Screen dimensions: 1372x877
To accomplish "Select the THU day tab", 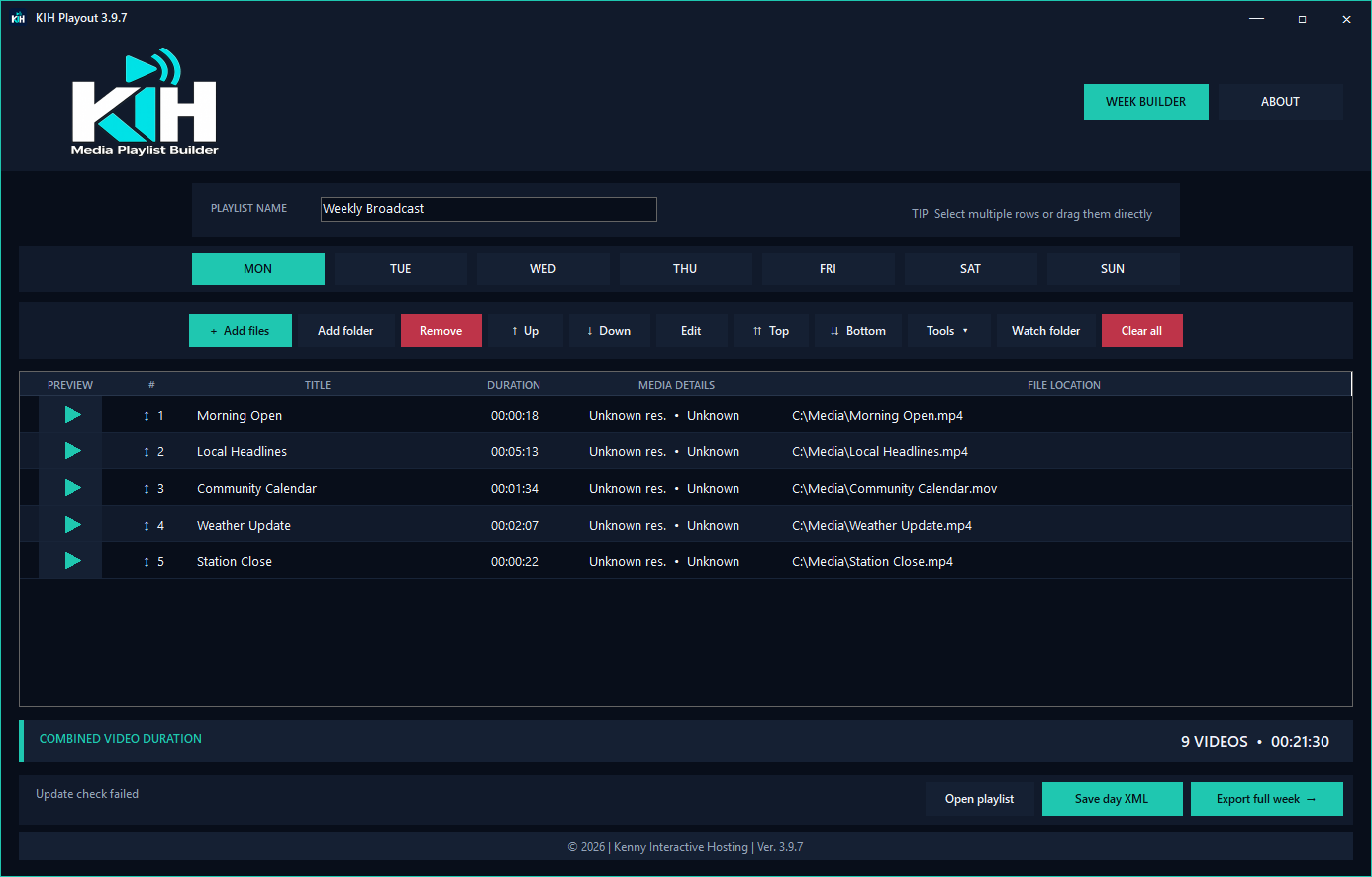I will pyautogui.click(x=686, y=269).
